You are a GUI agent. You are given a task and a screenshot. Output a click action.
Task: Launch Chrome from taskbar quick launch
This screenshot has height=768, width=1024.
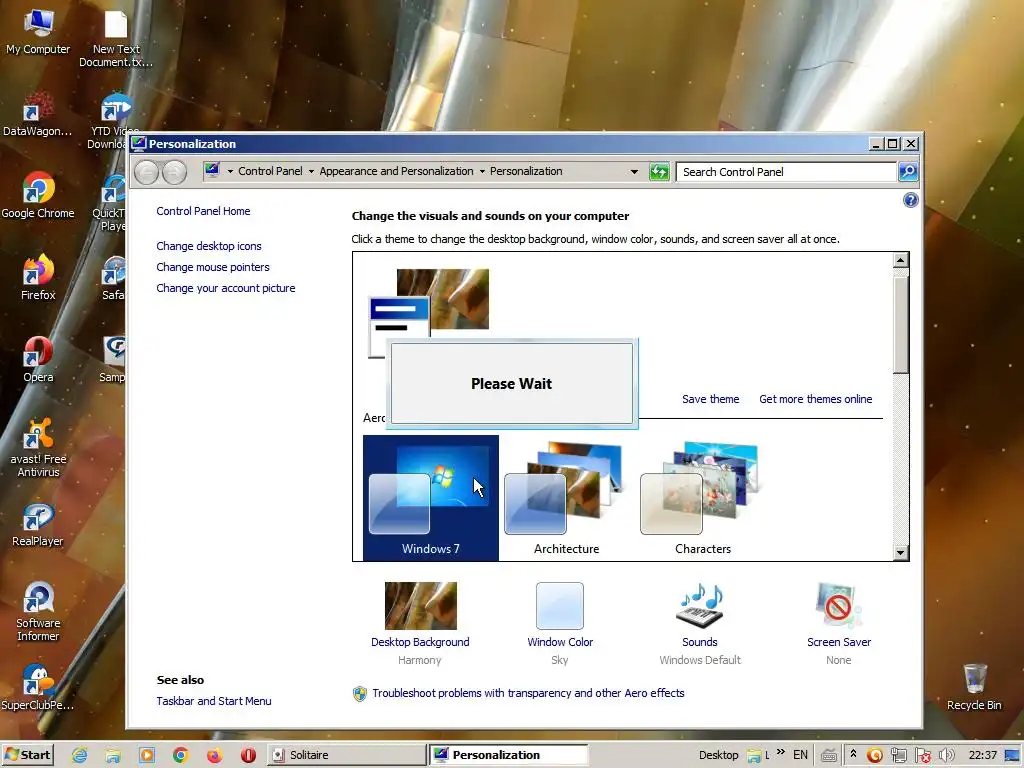pos(181,756)
